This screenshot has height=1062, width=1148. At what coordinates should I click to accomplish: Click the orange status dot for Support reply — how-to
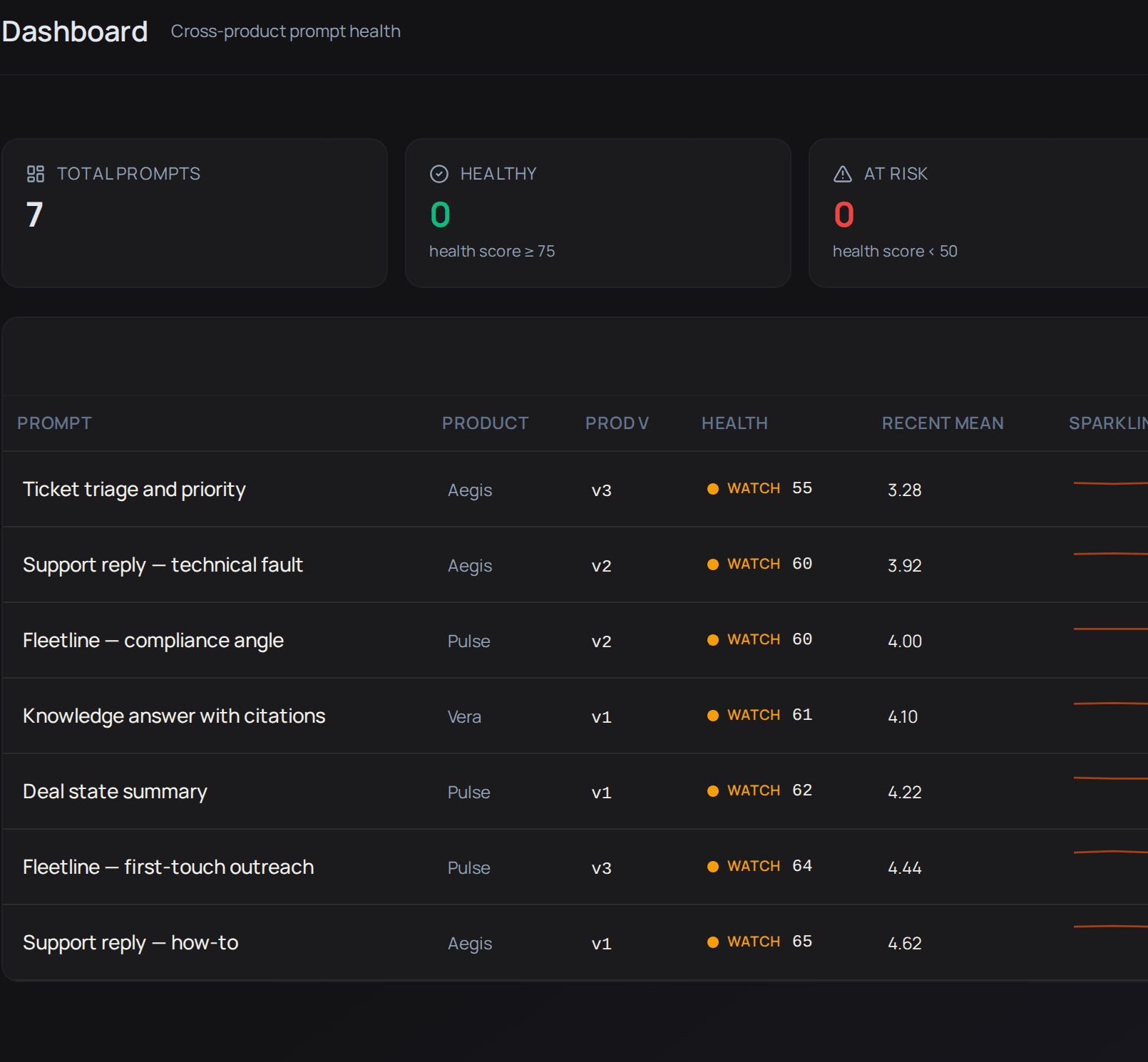click(712, 942)
